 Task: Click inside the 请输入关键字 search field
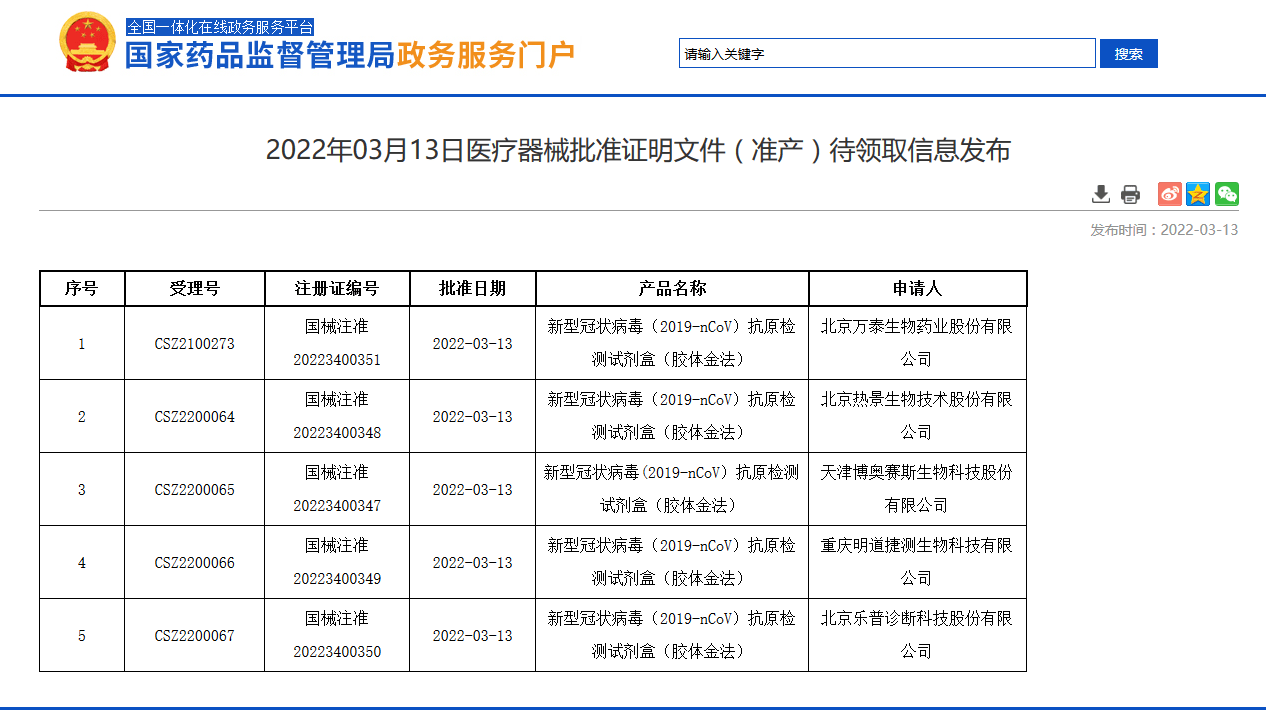[x=886, y=53]
